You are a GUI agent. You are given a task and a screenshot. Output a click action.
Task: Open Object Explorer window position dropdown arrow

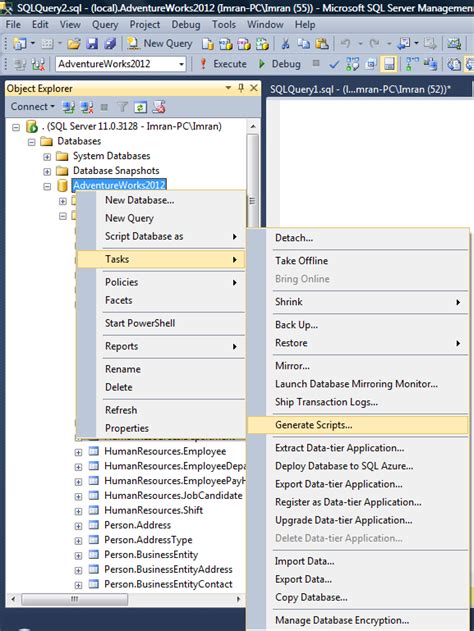click(228, 88)
